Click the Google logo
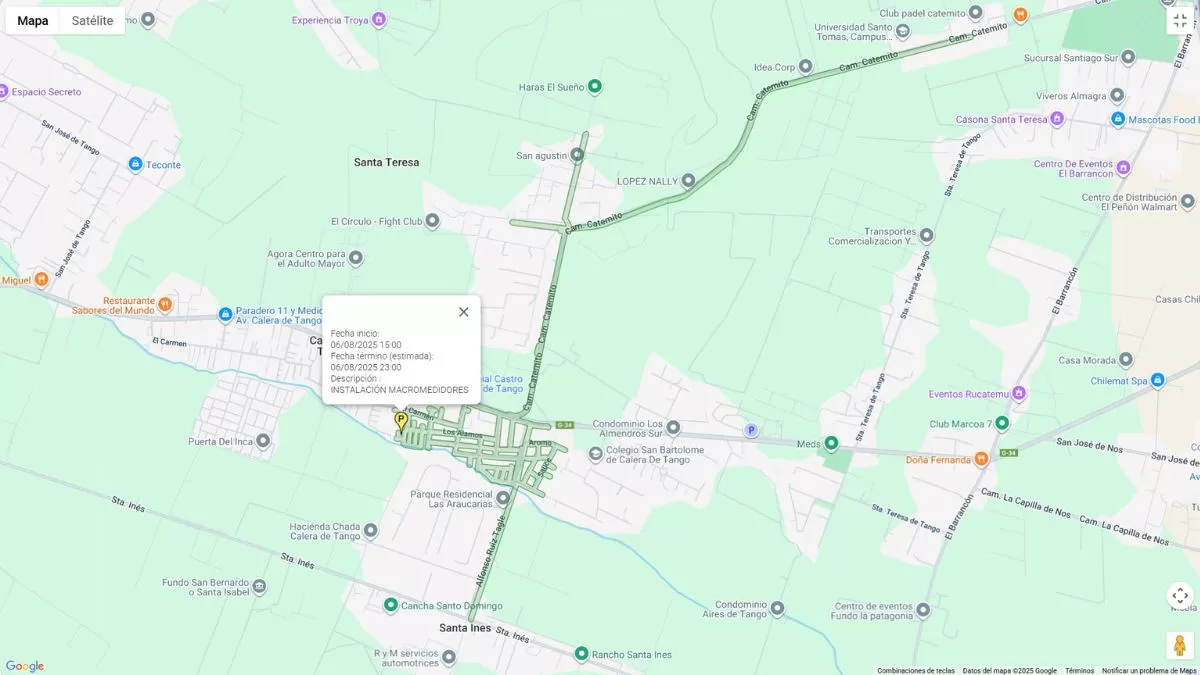1200x675 pixels. pyautogui.click(x=25, y=666)
